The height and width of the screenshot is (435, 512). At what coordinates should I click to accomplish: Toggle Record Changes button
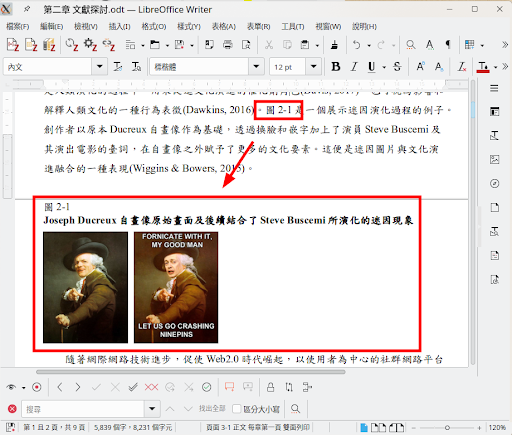[37, 387]
